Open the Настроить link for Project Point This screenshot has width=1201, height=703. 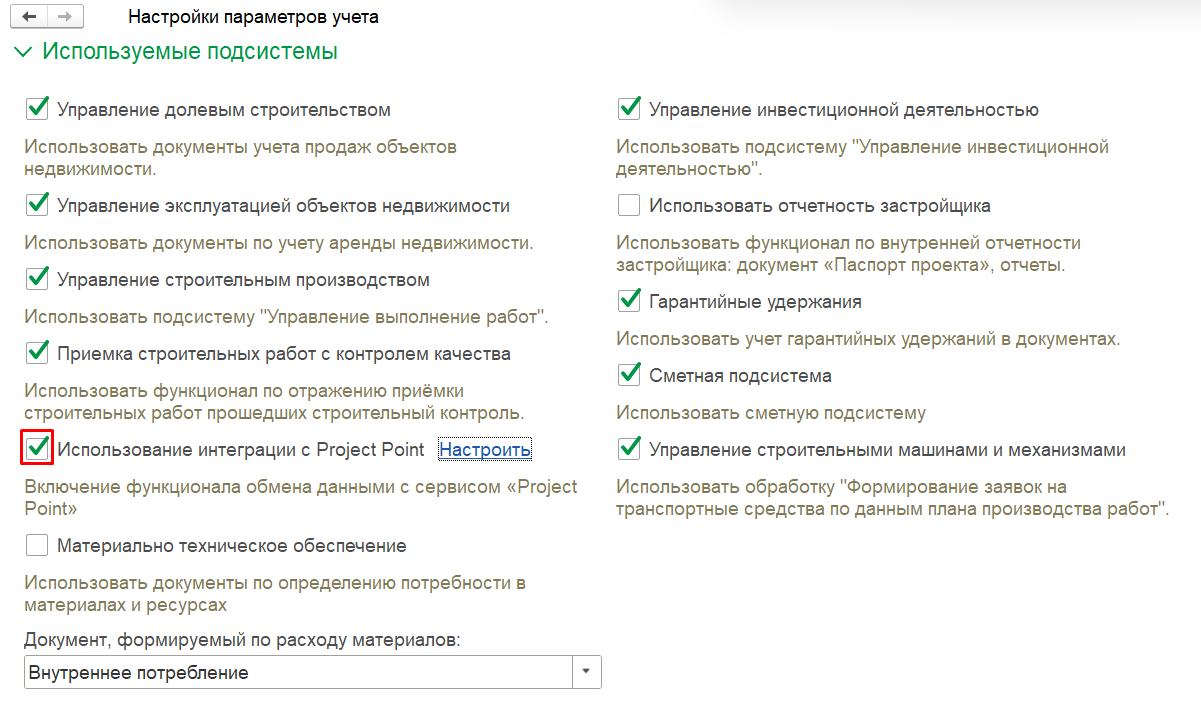pos(485,450)
